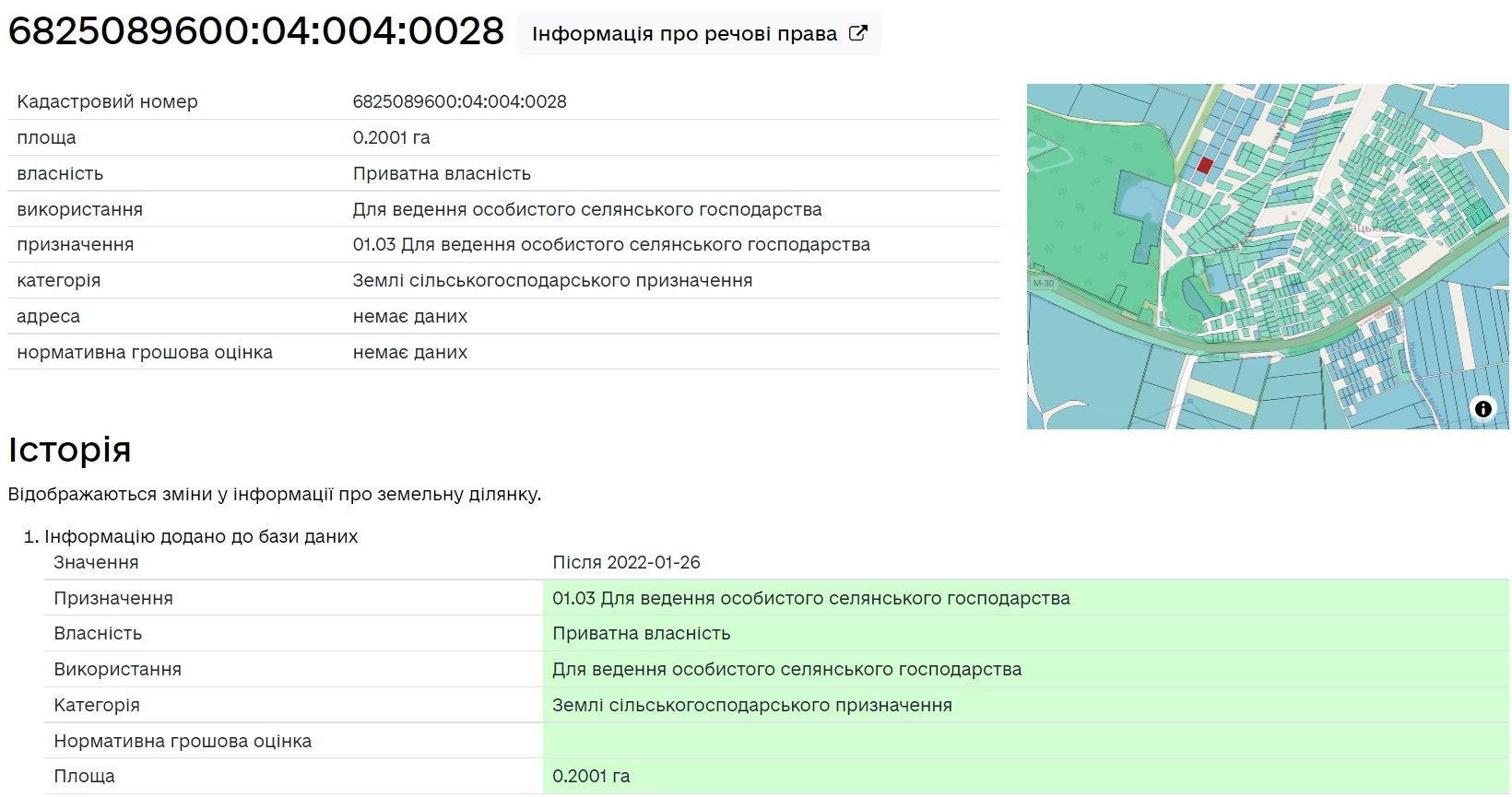Click the empty green Нормативна грошова оцінка cell
The height and width of the screenshot is (797, 1512).
pos(1023,741)
